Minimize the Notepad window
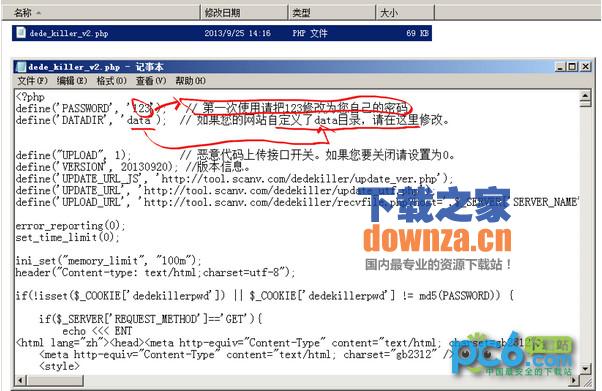This screenshot has width=602, height=391. tap(561, 67)
